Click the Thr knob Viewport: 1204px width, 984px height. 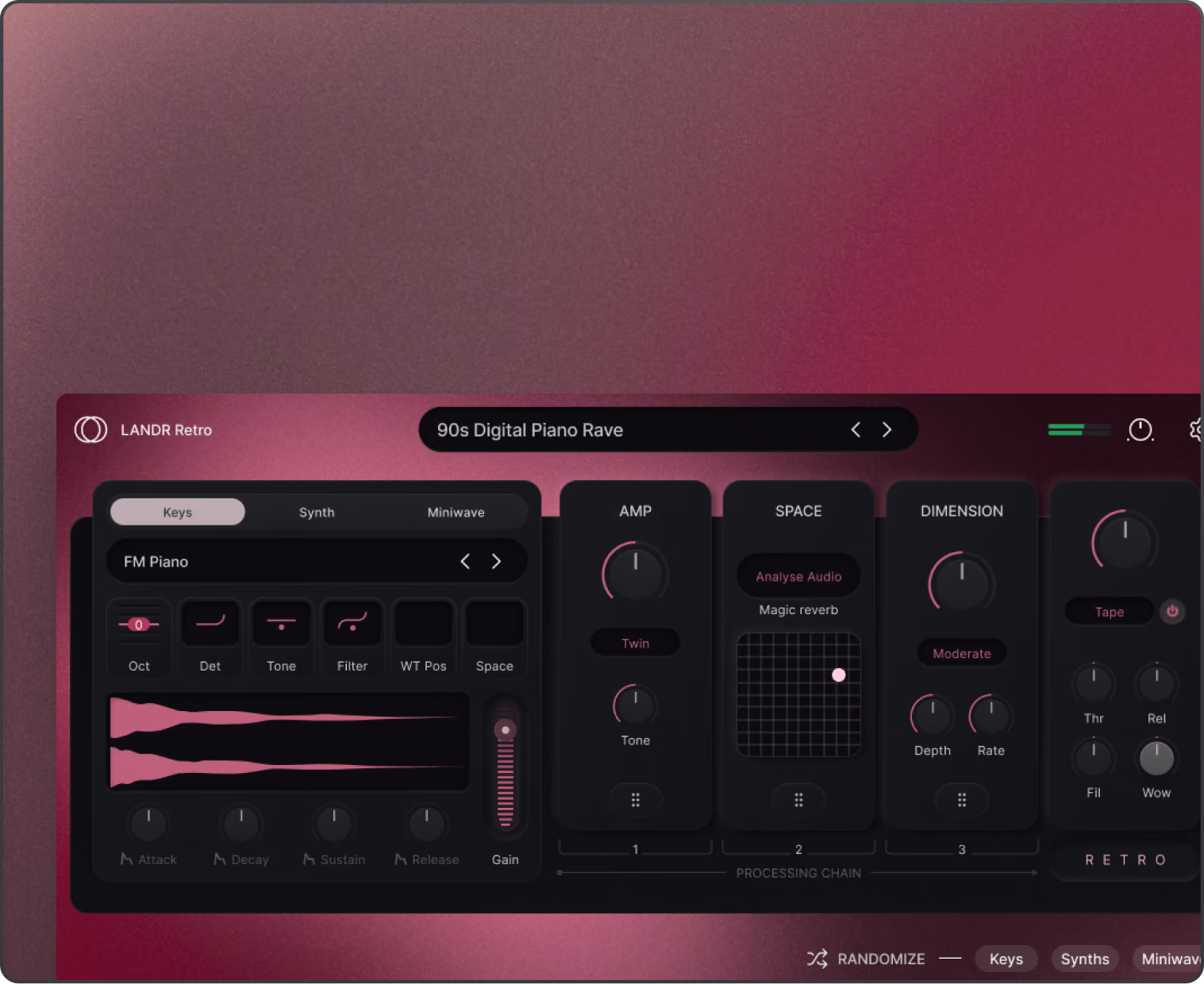point(1094,683)
